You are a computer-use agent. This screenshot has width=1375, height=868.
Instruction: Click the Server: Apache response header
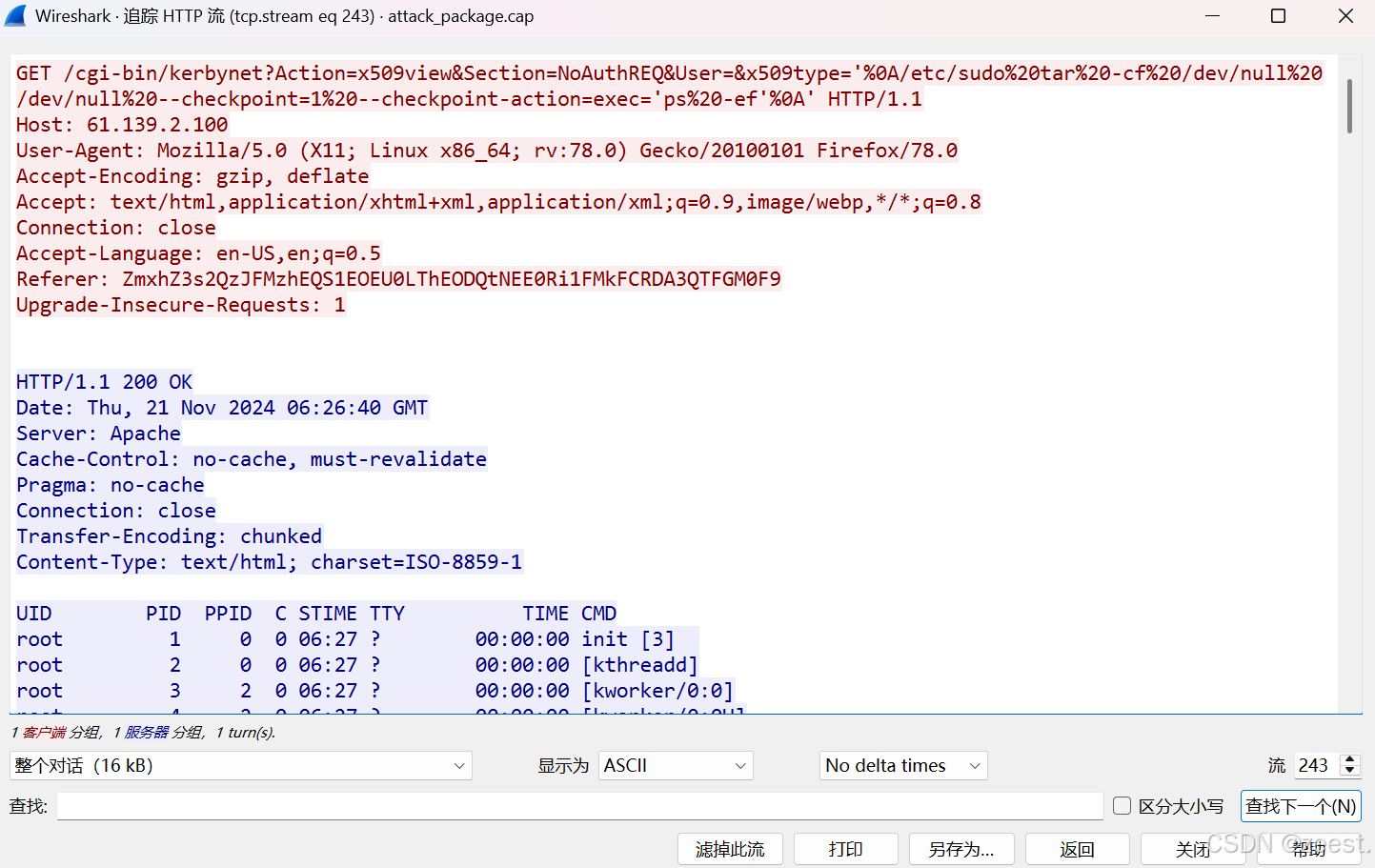[x=98, y=434]
